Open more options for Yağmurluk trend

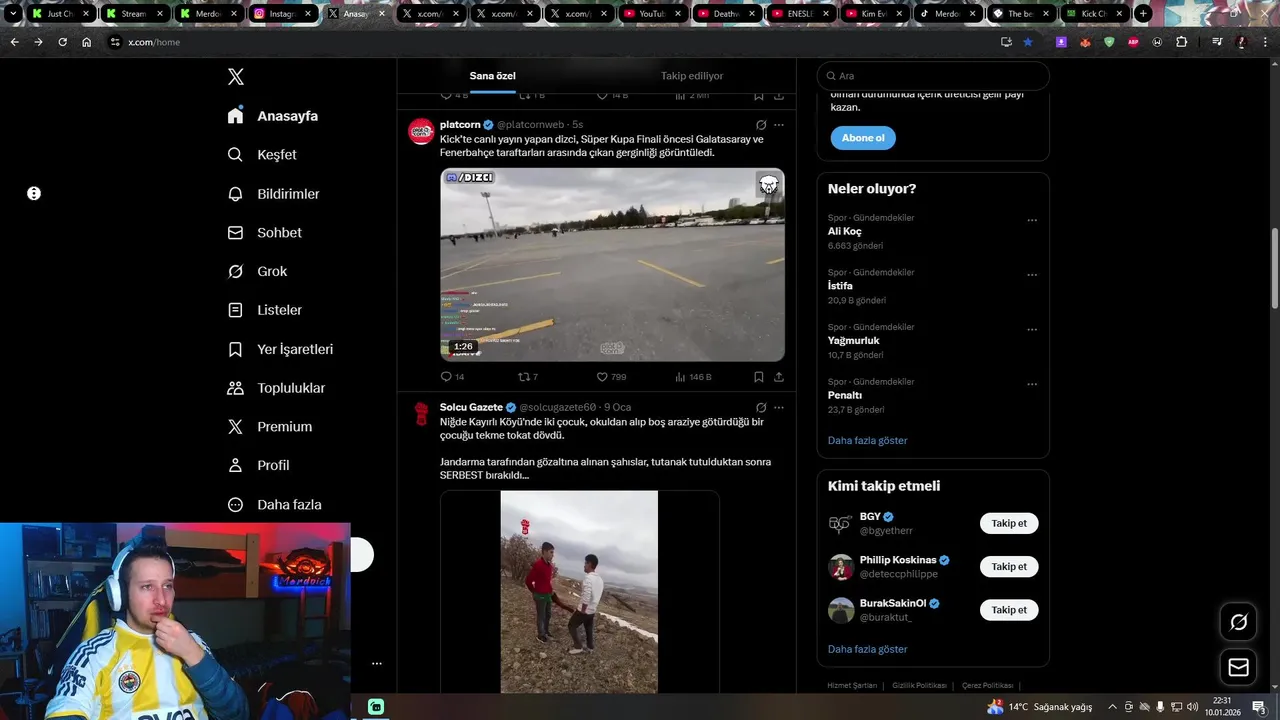coord(1032,330)
